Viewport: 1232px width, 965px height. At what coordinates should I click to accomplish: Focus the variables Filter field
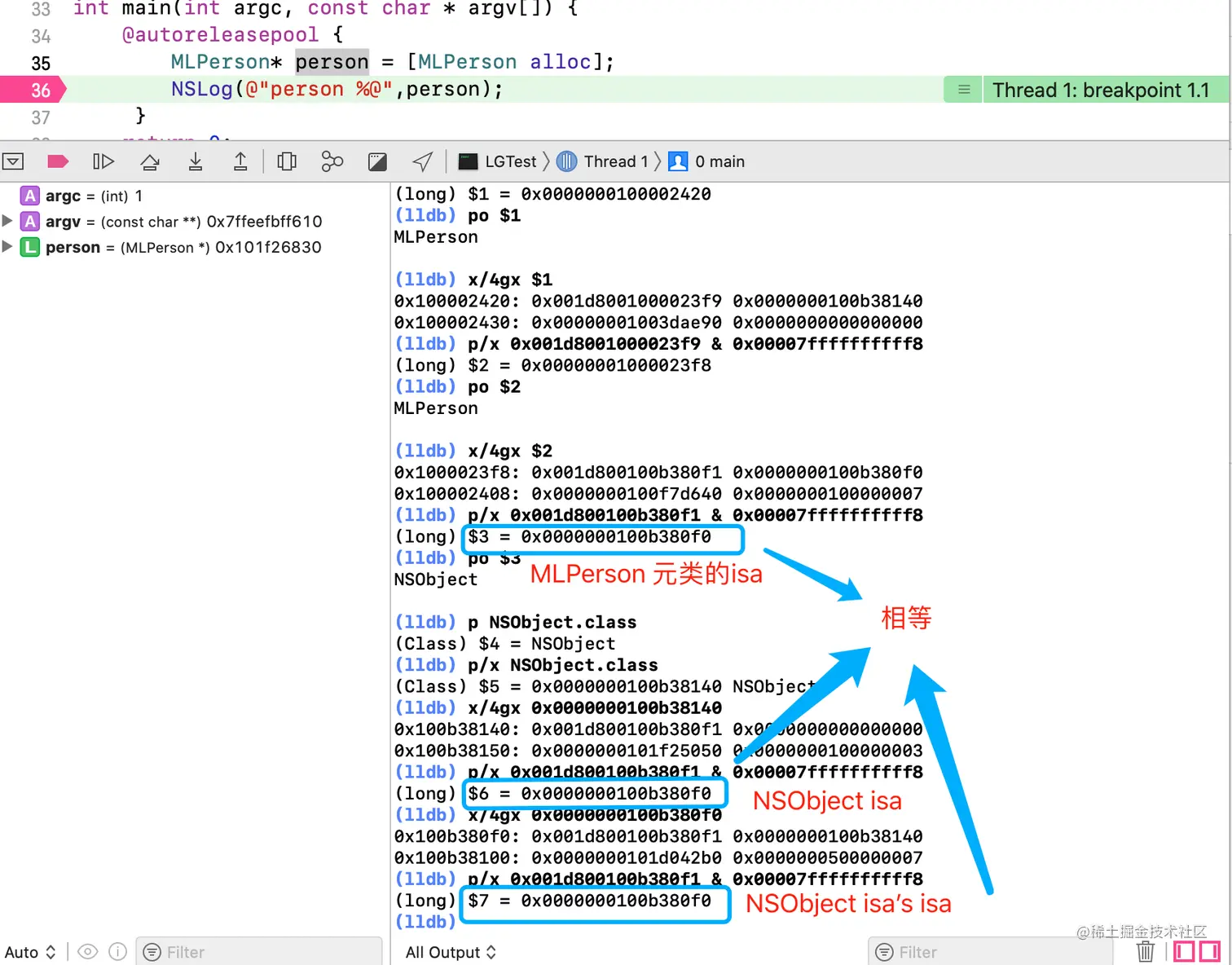coord(259,952)
